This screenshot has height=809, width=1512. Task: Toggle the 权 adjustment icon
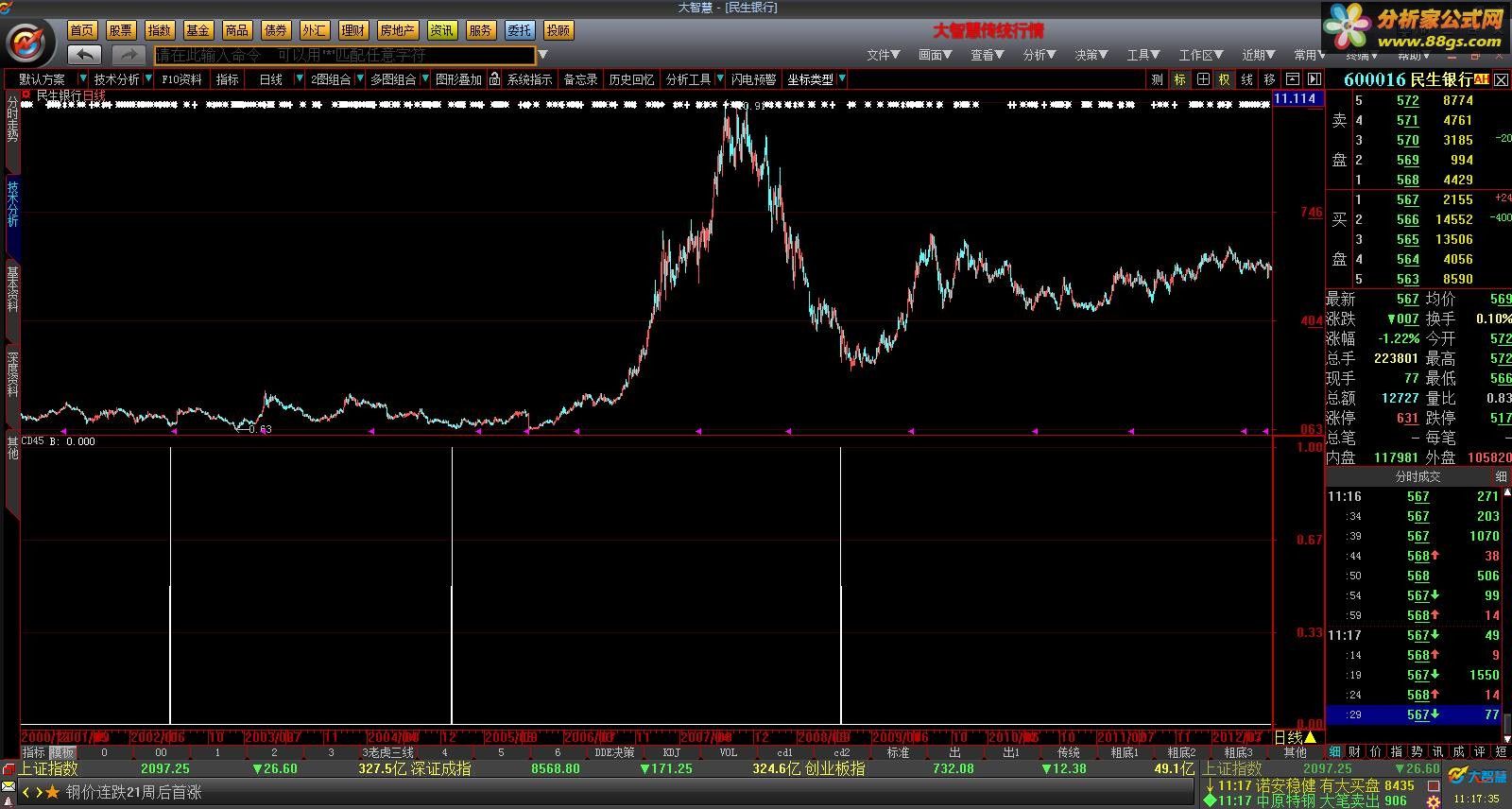coord(1225,79)
